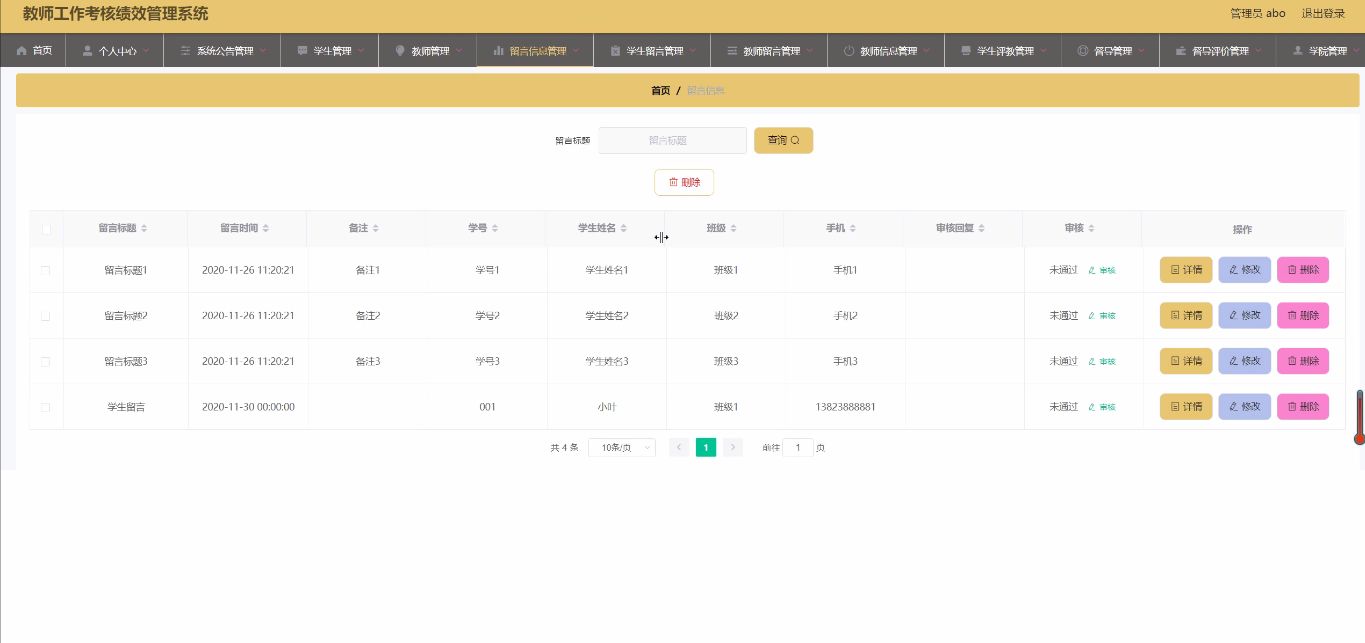Click the 删除 button above the table
The height and width of the screenshot is (643, 1365).
[684, 182]
